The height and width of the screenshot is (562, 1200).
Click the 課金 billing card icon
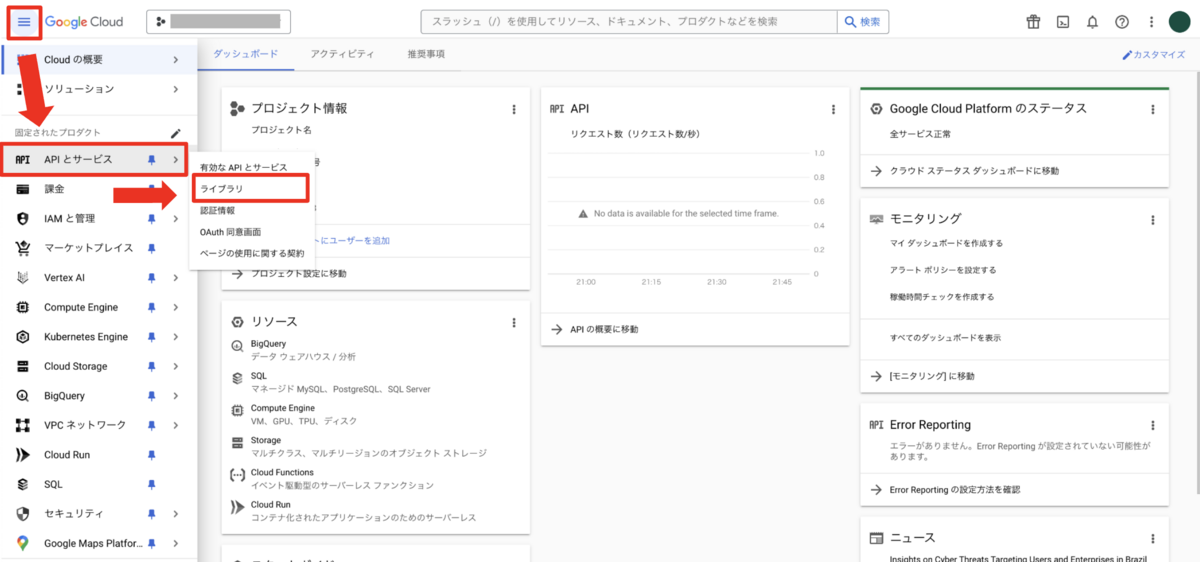pos(23,189)
